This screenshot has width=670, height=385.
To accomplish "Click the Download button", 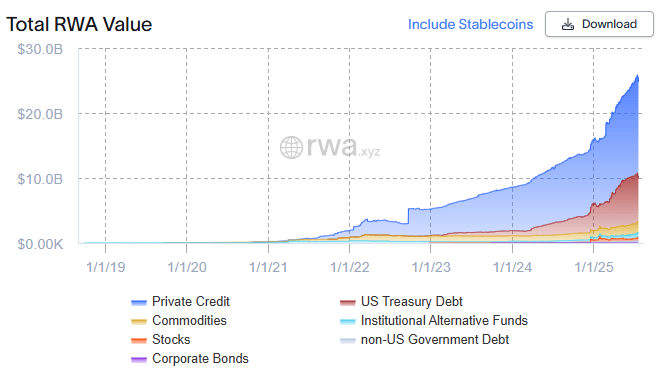I will pyautogui.click(x=599, y=24).
